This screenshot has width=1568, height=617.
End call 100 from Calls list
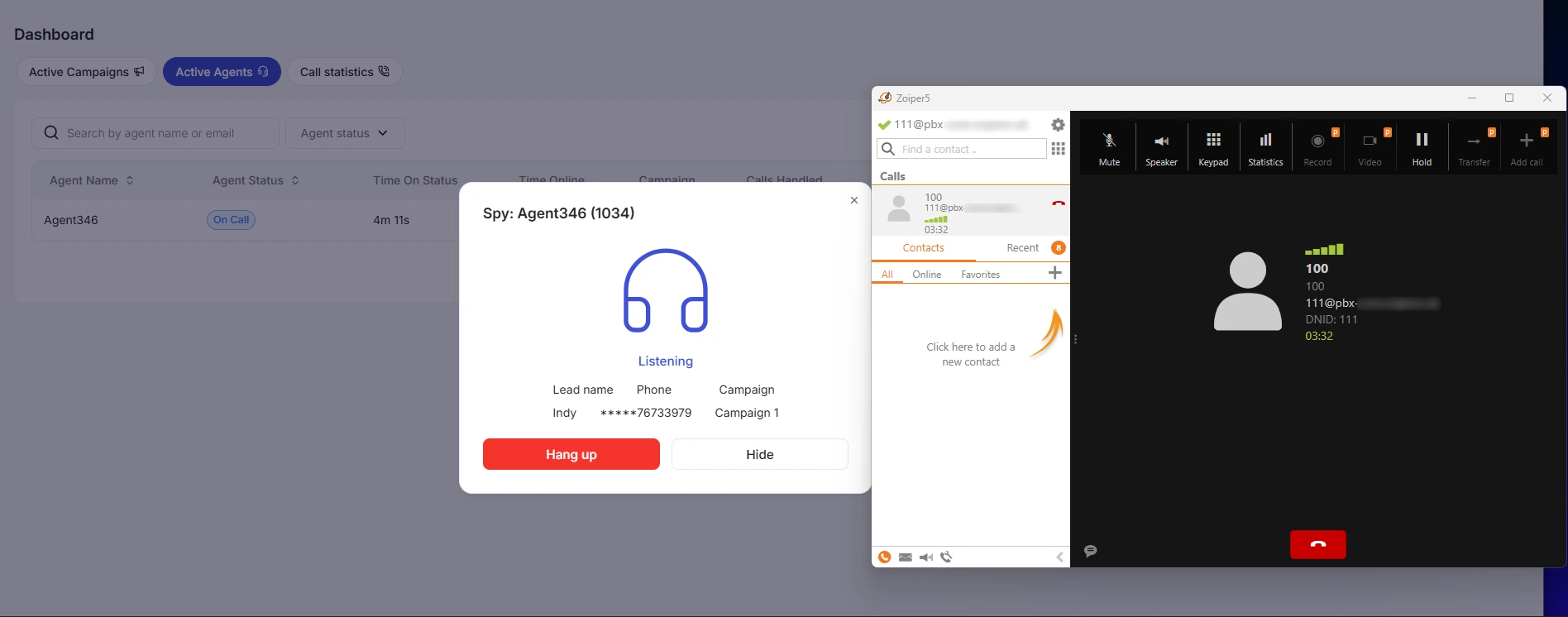pos(1058,203)
